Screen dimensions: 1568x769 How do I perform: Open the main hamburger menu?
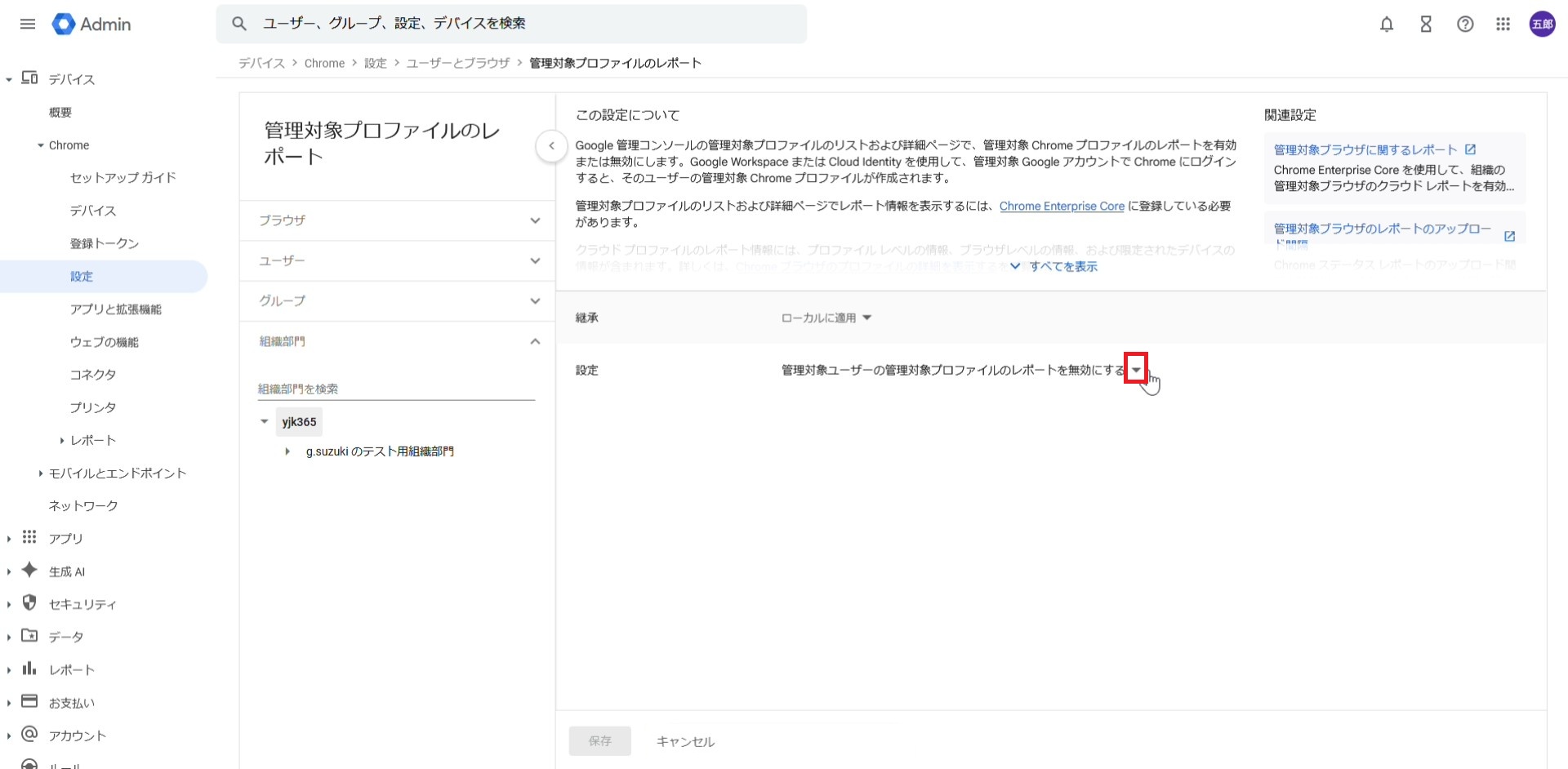28,24
